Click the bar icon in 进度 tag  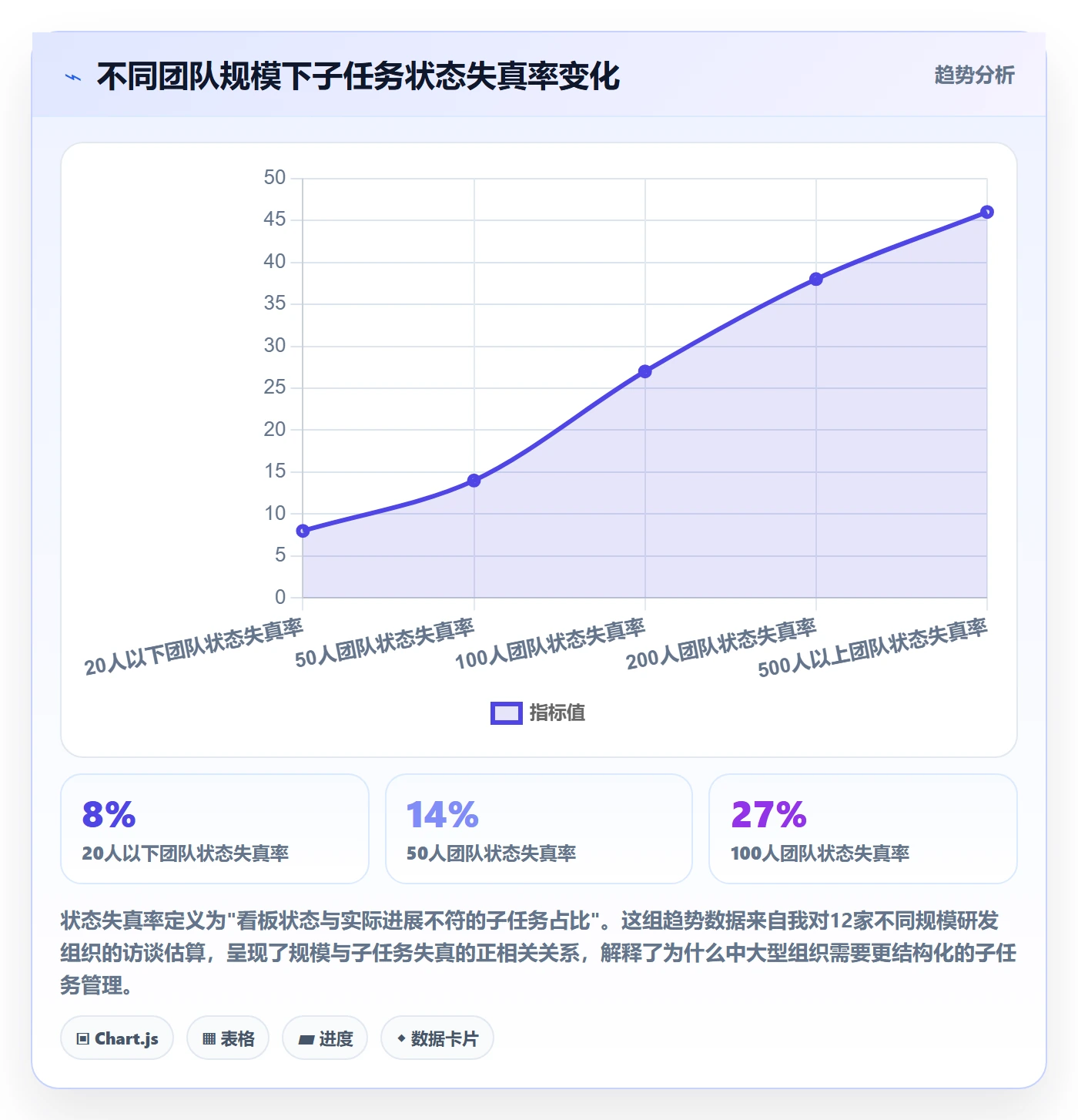(306, 1040)
